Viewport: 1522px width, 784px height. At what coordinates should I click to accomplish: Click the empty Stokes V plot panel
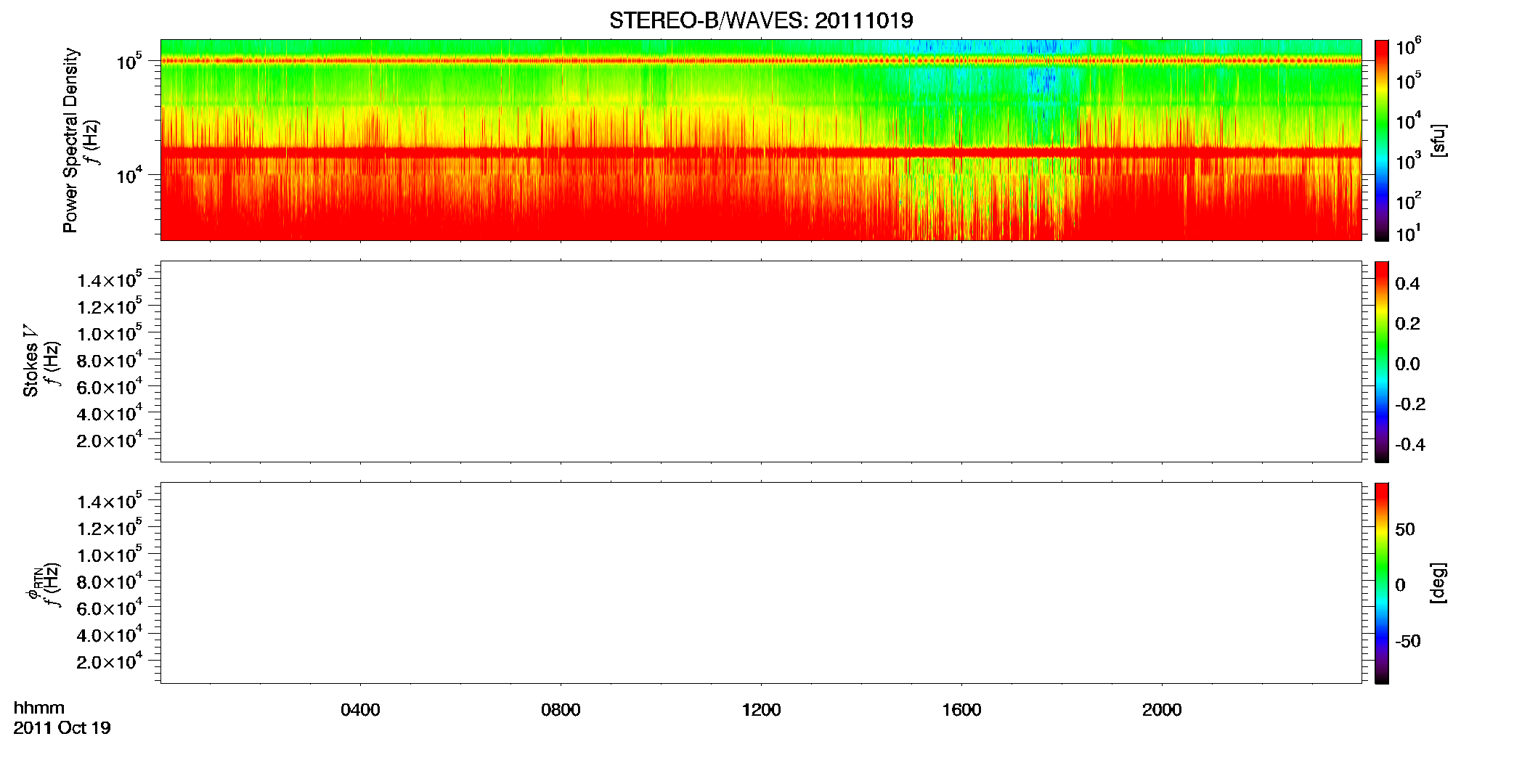pos(761,362)
